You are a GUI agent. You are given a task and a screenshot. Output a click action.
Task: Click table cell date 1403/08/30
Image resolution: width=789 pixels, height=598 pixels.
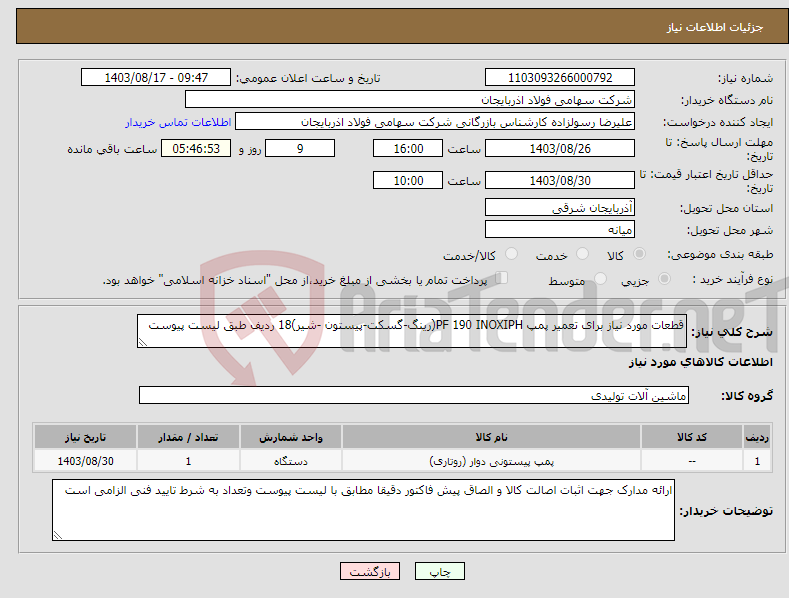point(86,461)
